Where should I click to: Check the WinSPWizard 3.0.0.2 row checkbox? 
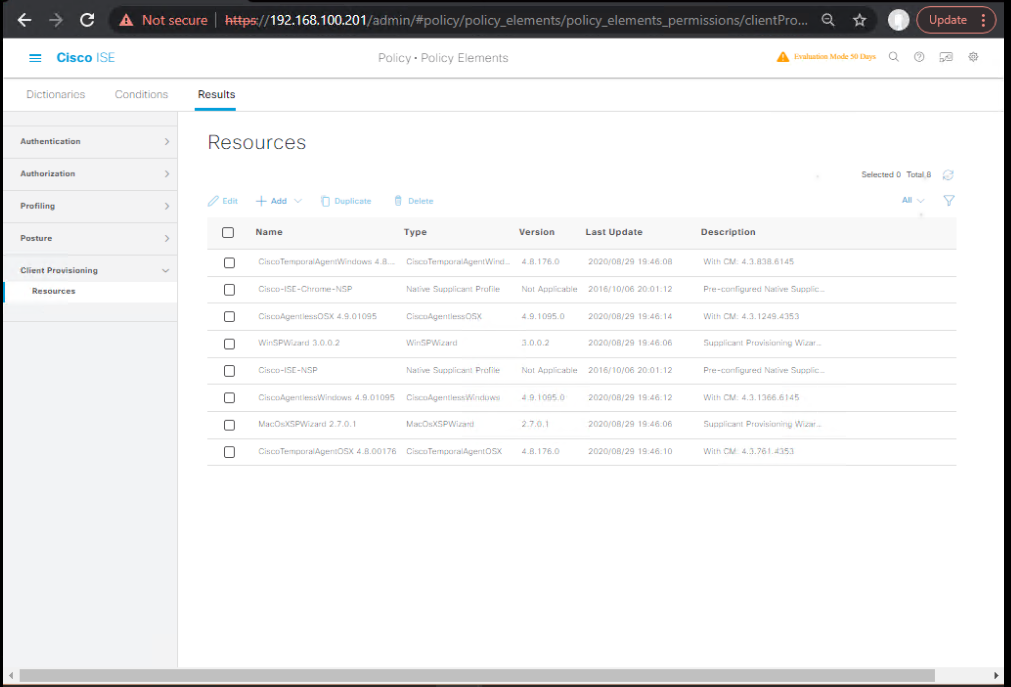point(230,344)
